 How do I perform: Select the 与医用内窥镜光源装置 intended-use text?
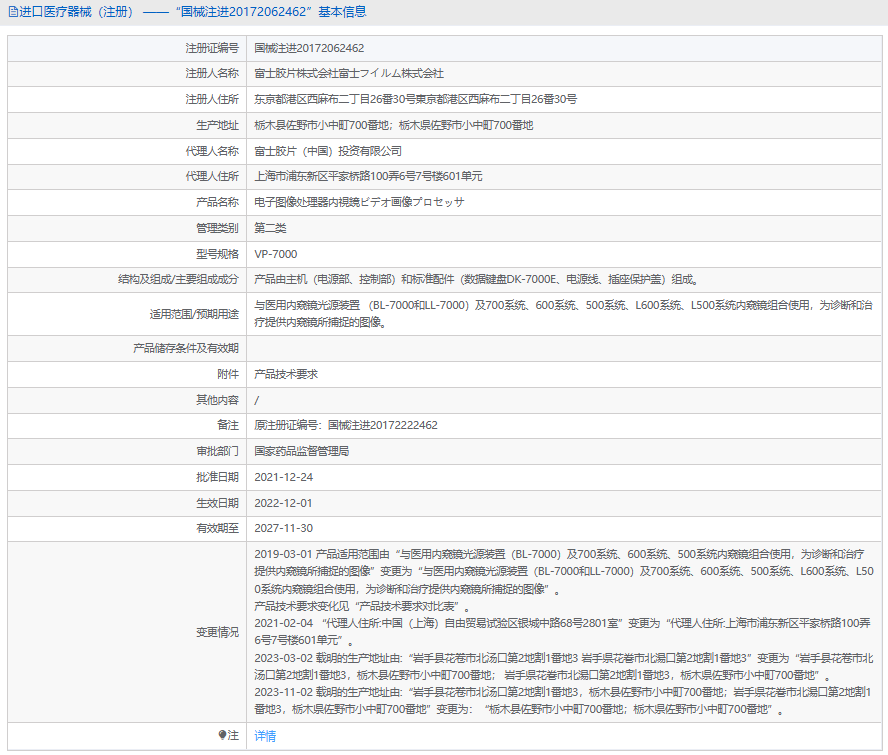(563, 314)
